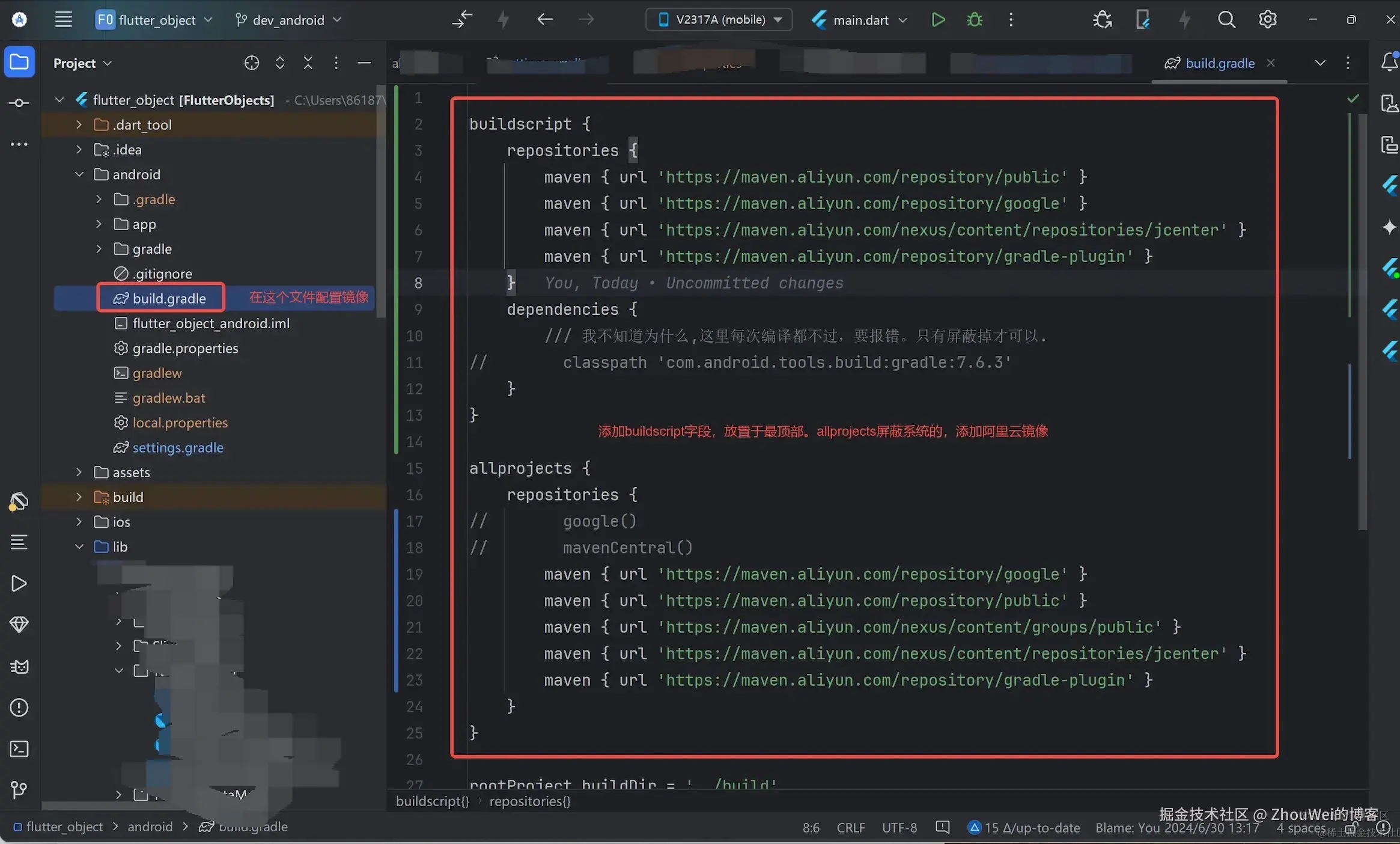The image size is (1400, 844).
Task: Collapse the android folder node
Action: coord(79,174)
